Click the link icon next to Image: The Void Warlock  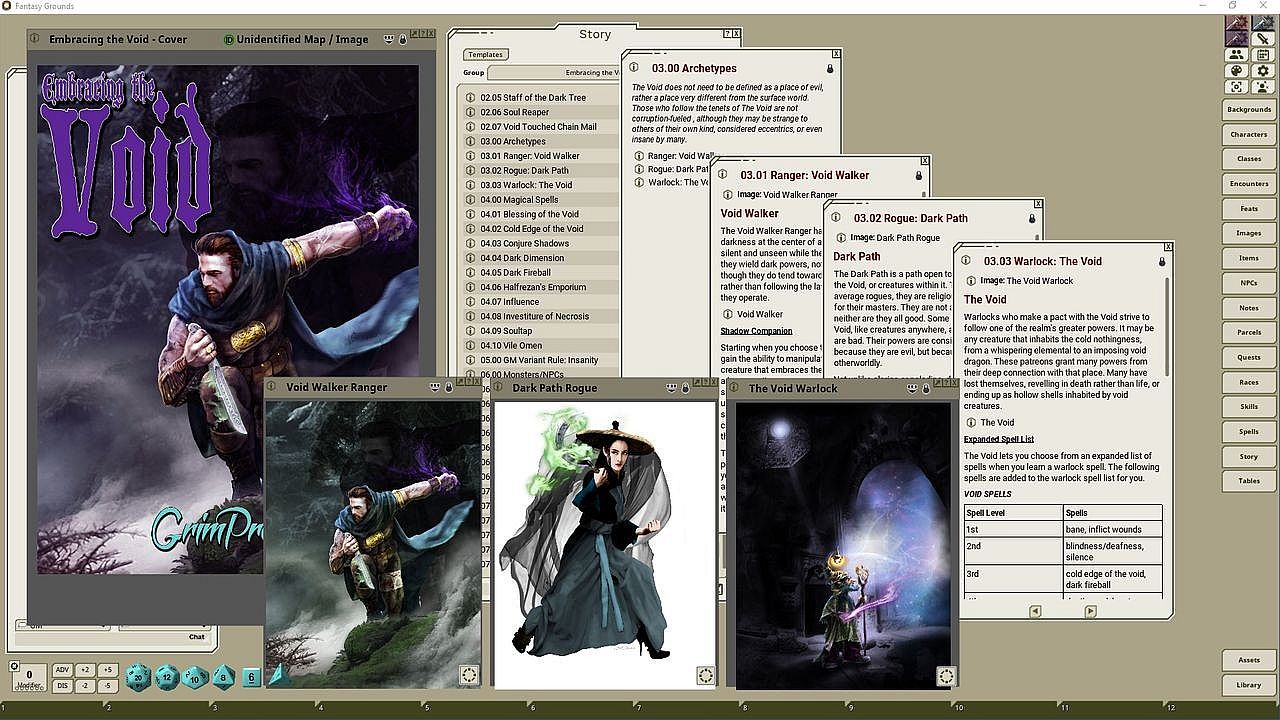pyautogui.click(x=970, y=281)
